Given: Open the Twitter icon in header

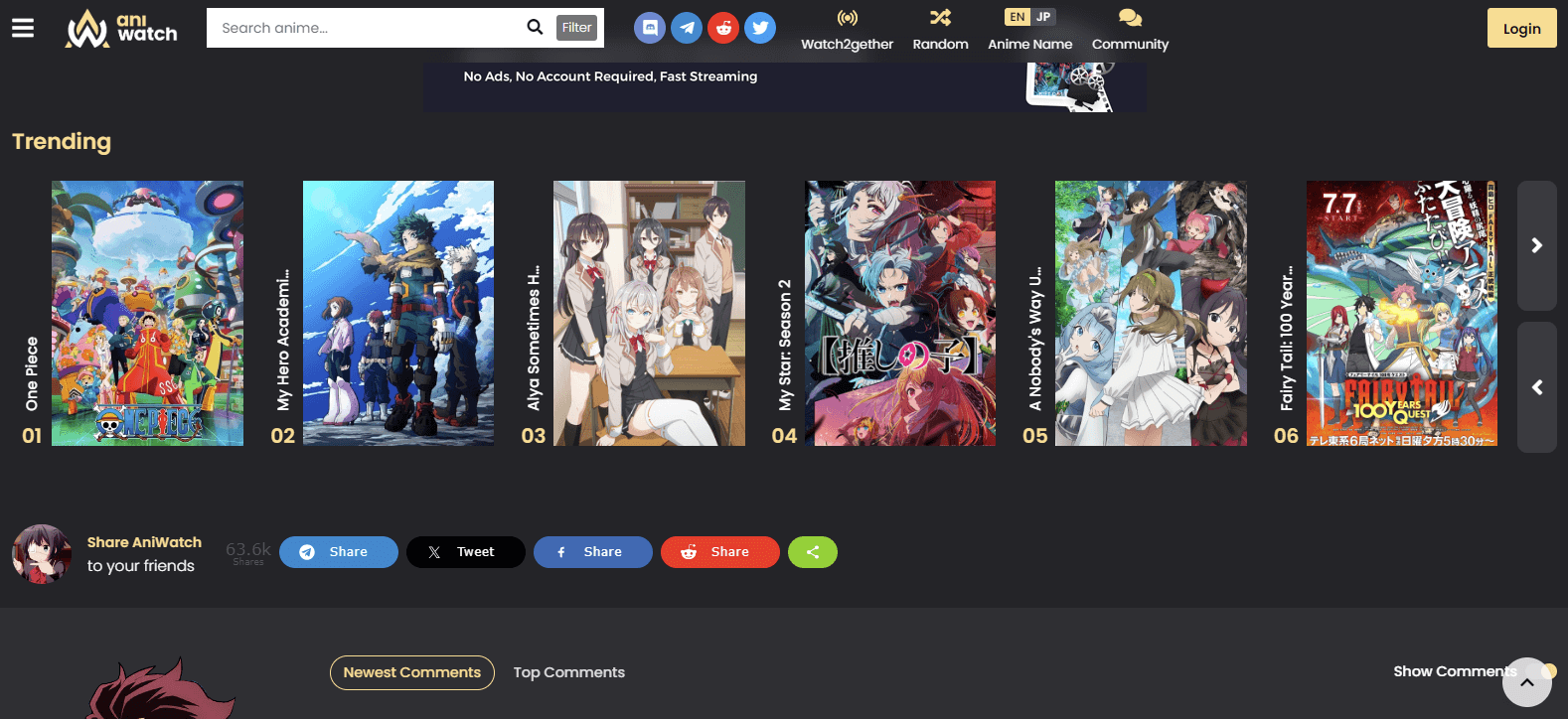Looking at the screenshot, I should [760, 28].
